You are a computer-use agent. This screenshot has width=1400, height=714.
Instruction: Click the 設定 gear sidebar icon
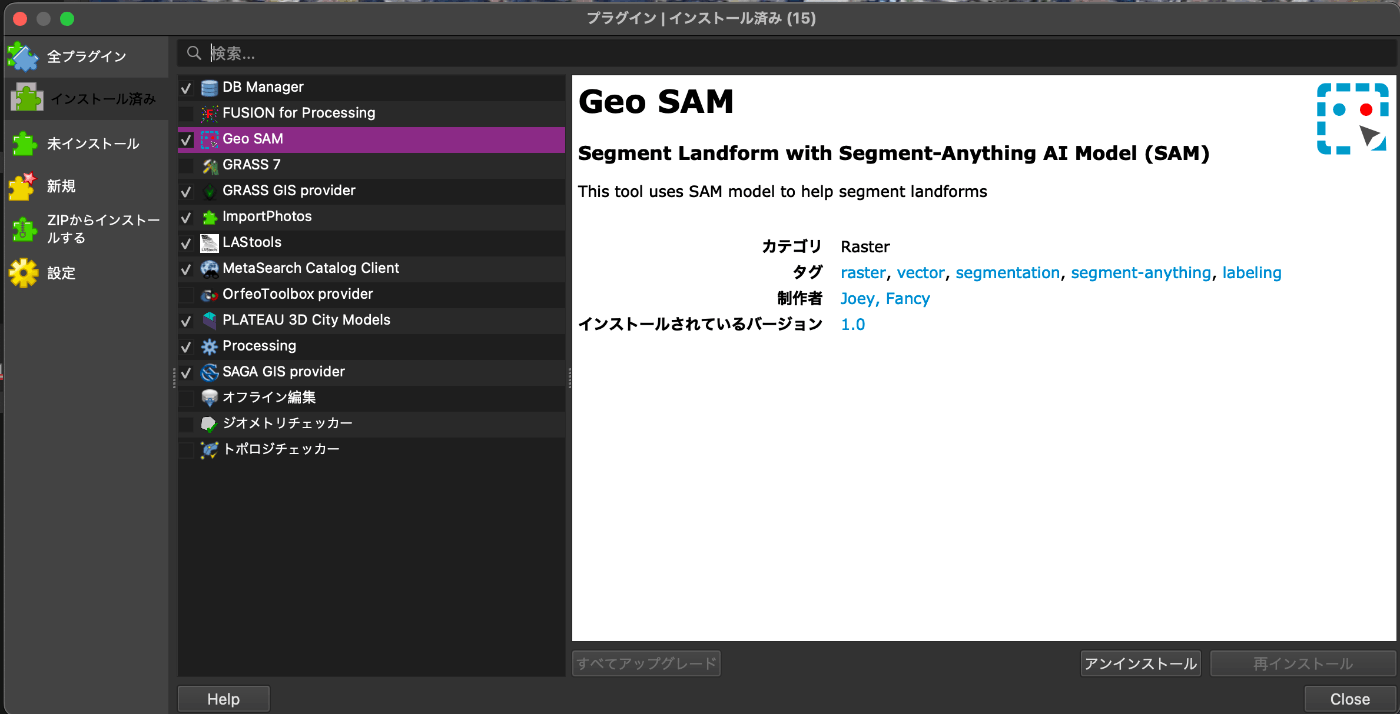24,273
